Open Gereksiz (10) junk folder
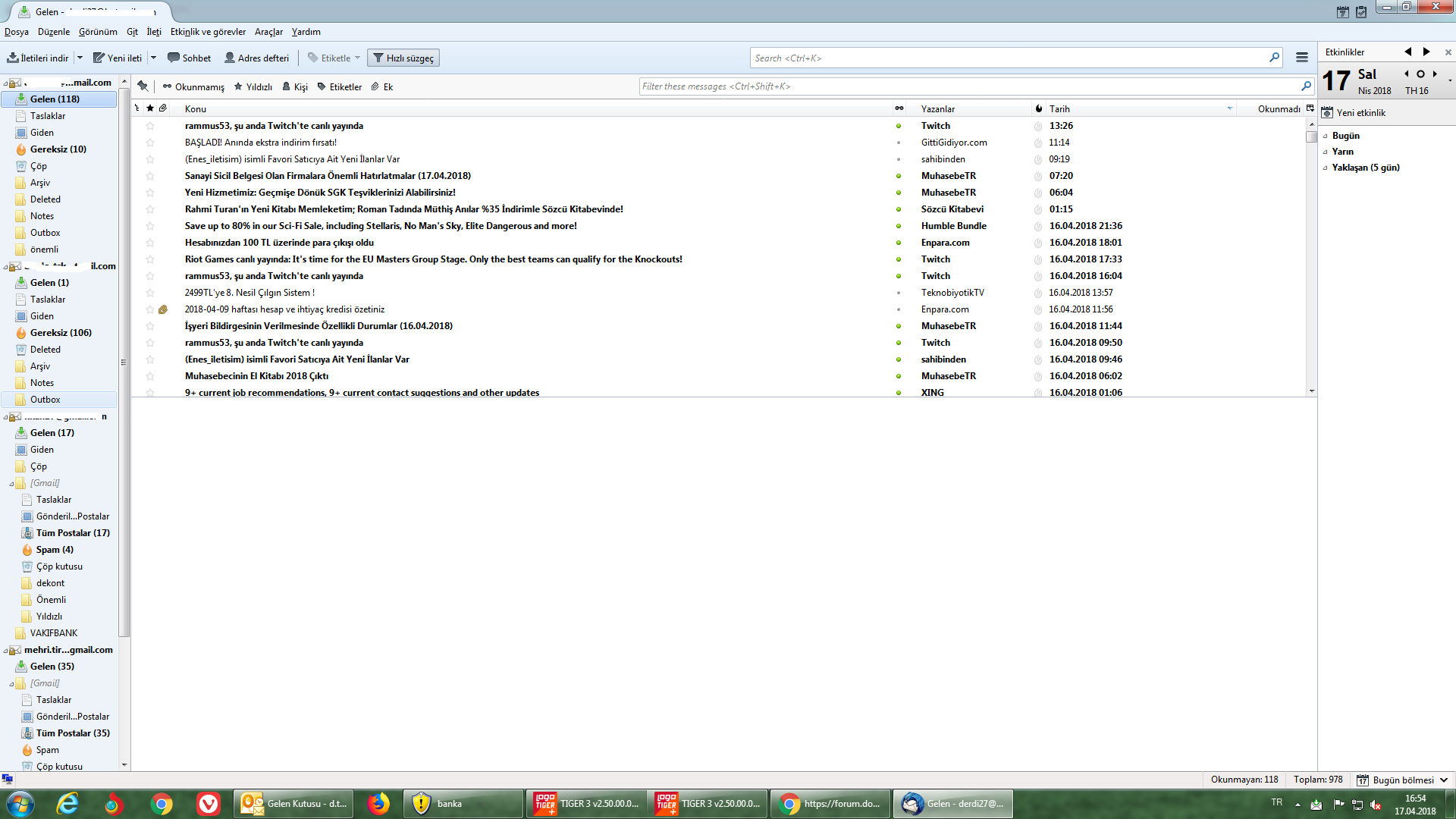 pos(58,149)
